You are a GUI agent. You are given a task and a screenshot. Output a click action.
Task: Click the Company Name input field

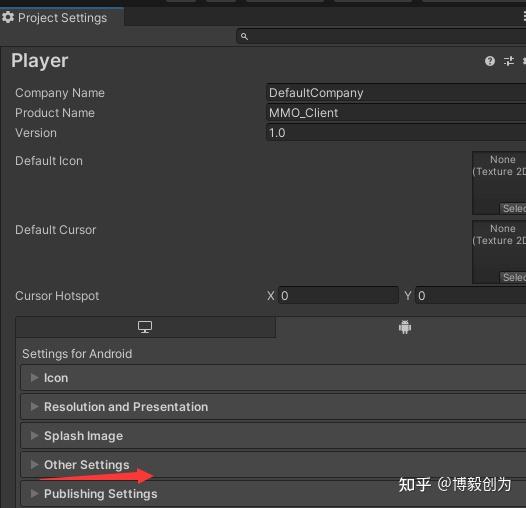396,93
